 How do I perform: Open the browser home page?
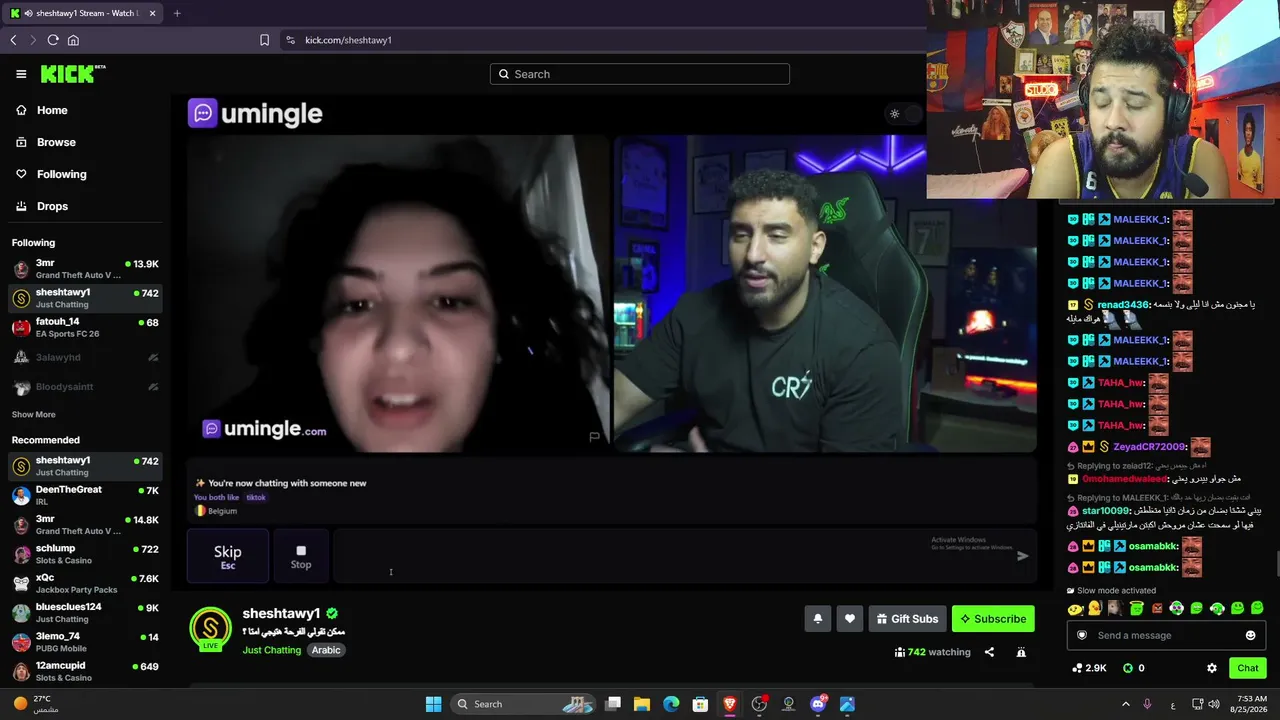[73, 40]
